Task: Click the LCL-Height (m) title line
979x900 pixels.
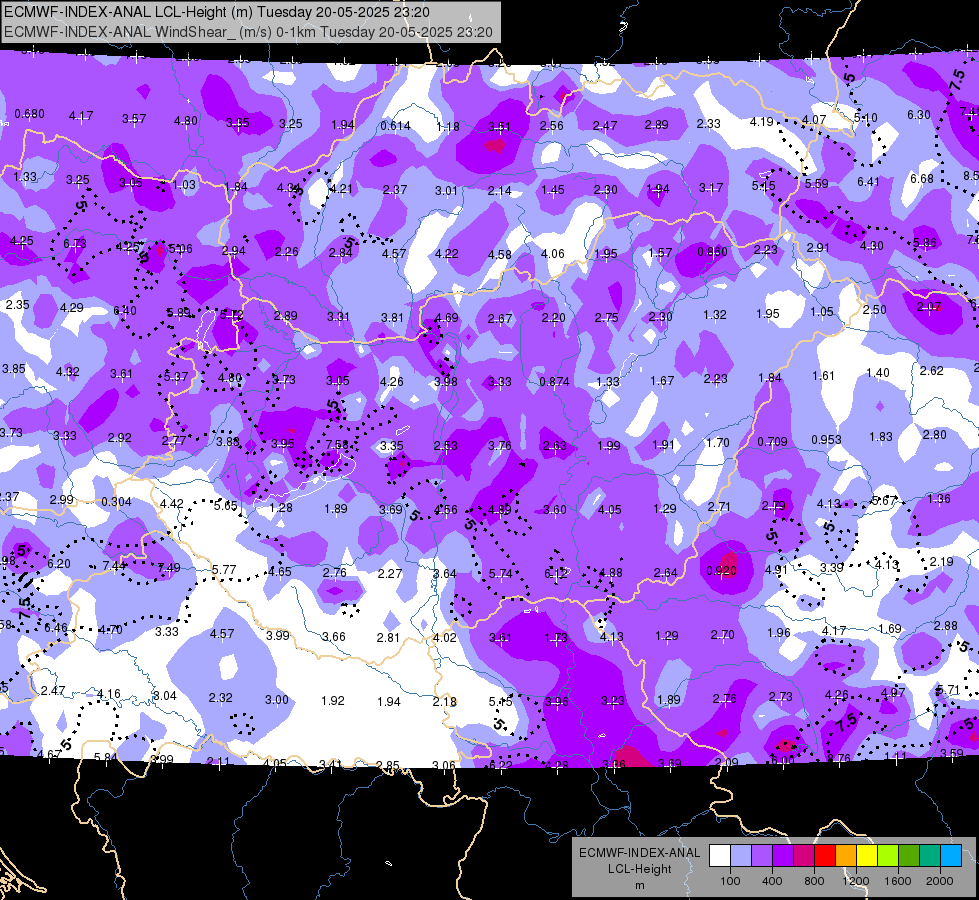Action: pyautogui.click(x=217, y=12)
